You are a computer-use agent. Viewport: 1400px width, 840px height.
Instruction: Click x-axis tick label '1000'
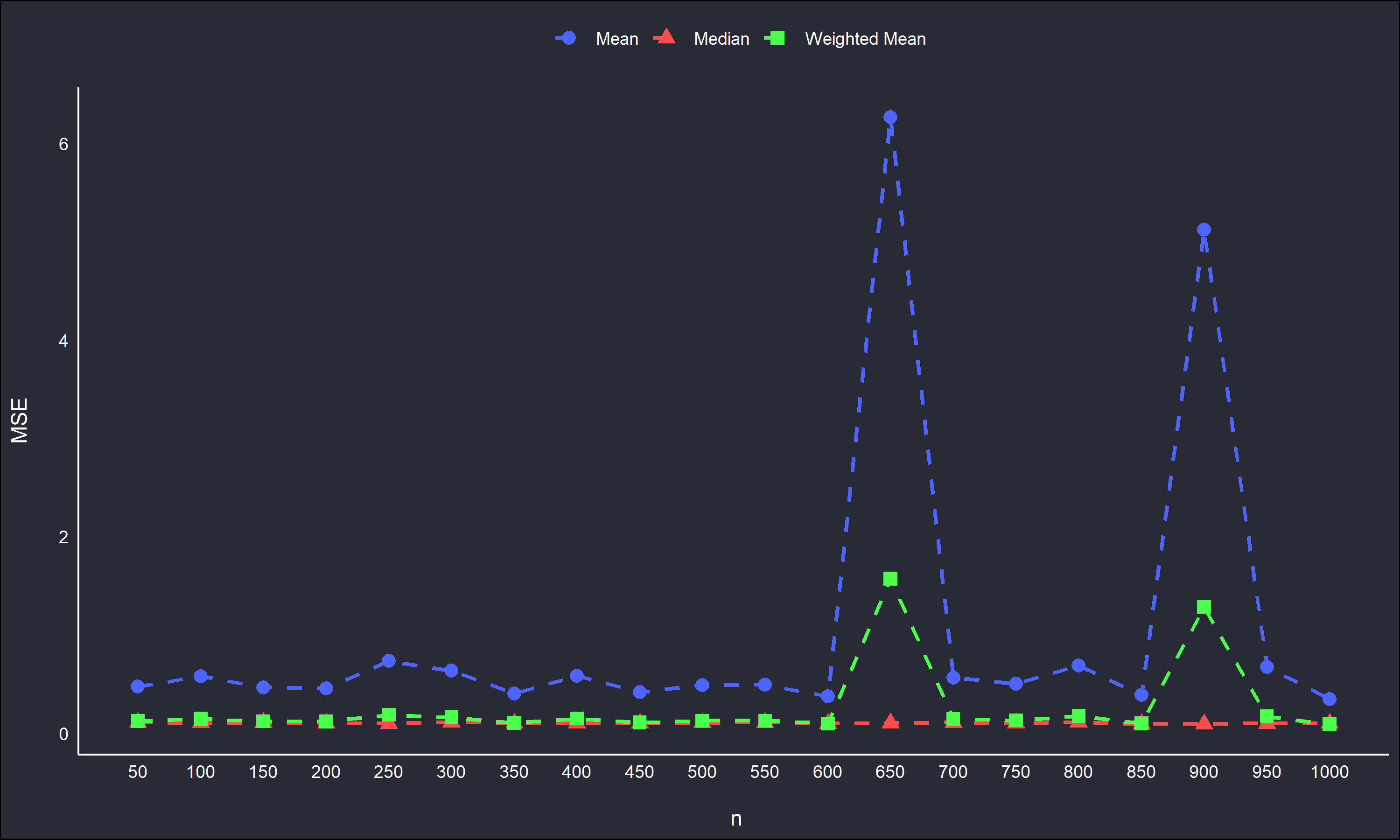click(1330, 772)
